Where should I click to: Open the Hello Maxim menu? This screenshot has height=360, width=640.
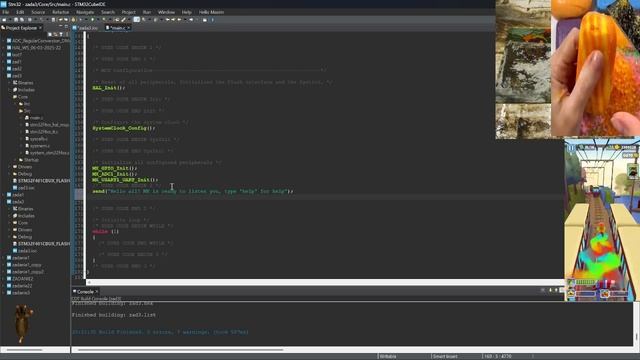[x=211, y=12]
